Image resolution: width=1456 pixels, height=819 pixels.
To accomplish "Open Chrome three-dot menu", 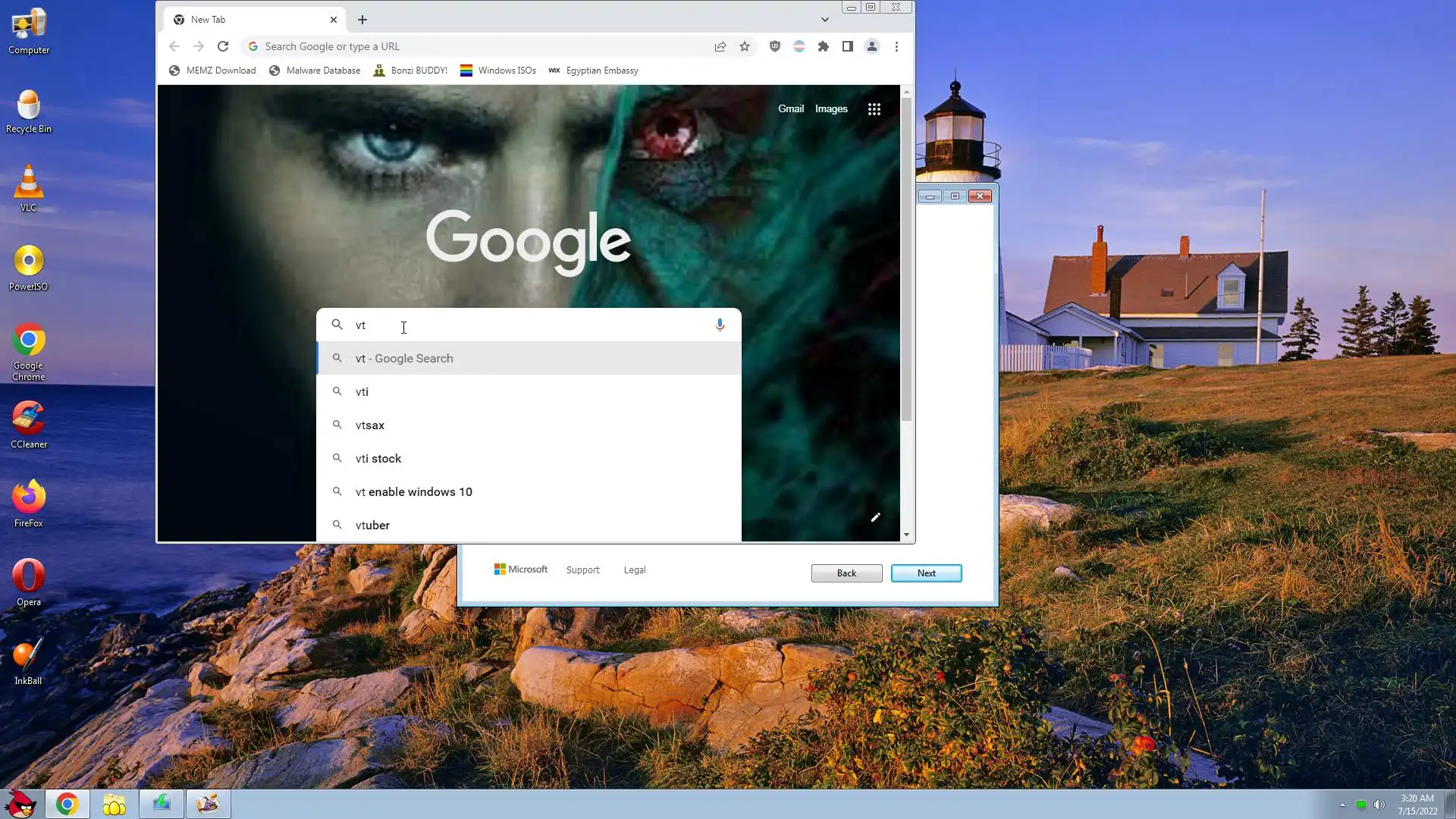I will point(896,46).
